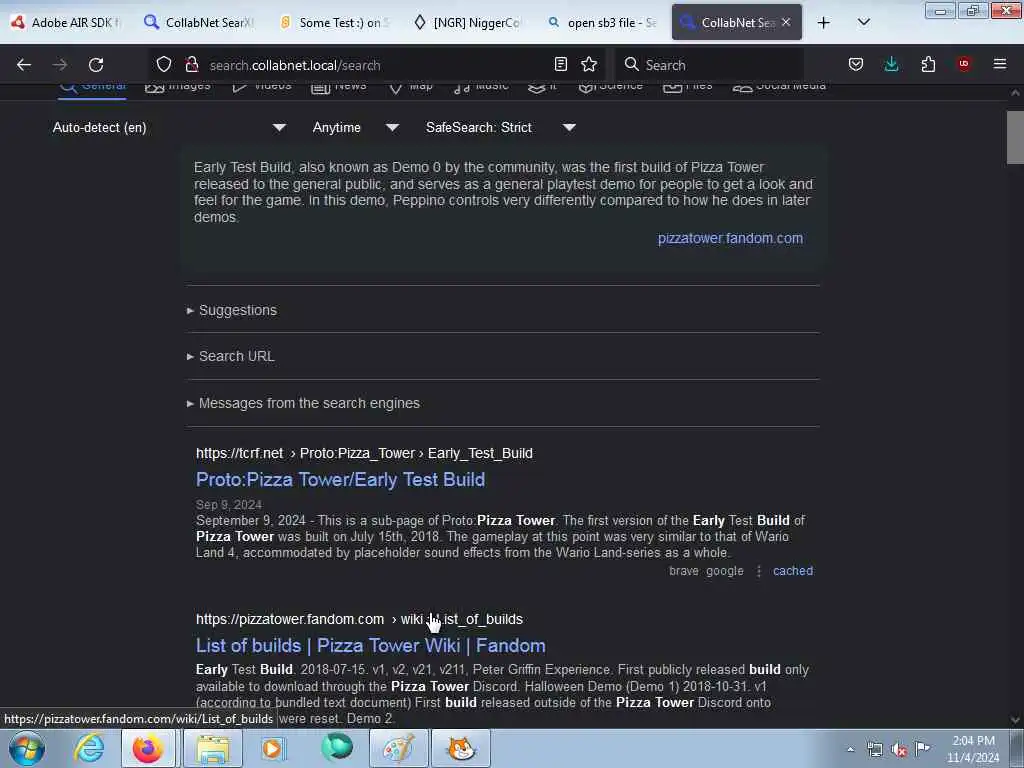Click the 'brave' engine label
The height and width of the screenshot is (768, 1024).
(x=684, y=571)
